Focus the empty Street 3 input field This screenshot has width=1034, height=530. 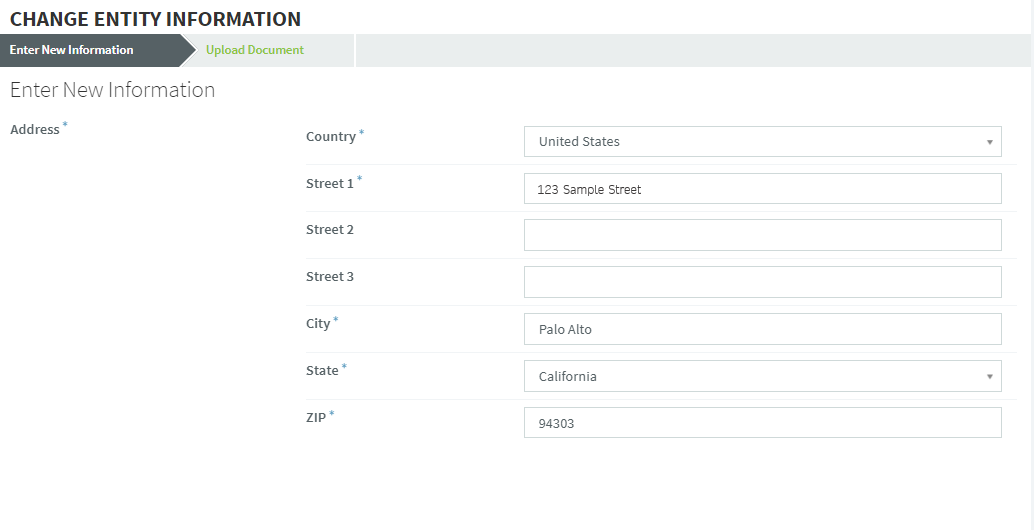pos(762,282)
